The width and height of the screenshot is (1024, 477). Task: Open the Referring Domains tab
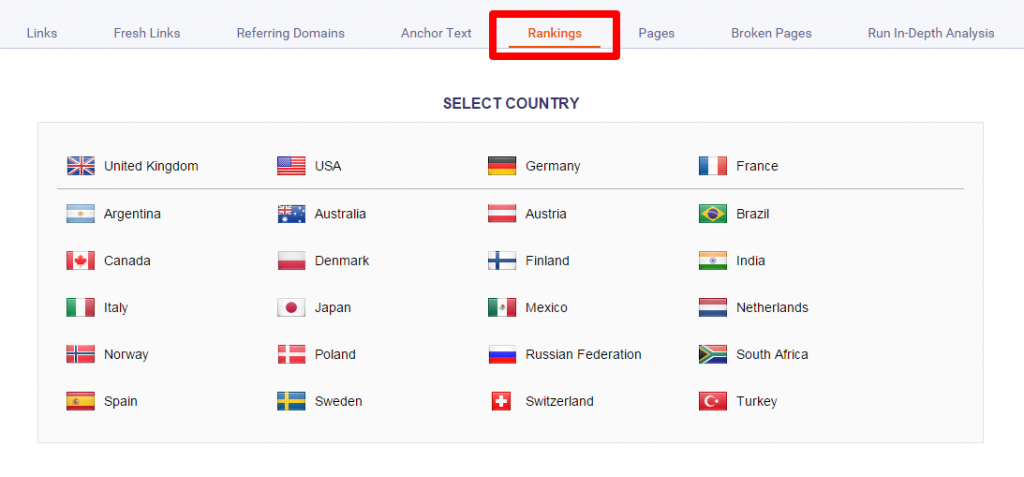click(x=291, y=33)
